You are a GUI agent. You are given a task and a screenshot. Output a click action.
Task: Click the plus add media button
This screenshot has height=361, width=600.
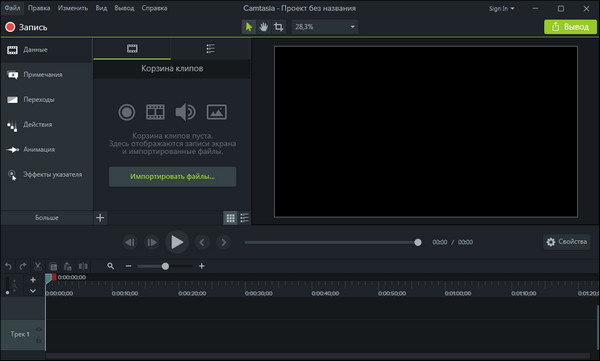(x=100, y=217)
